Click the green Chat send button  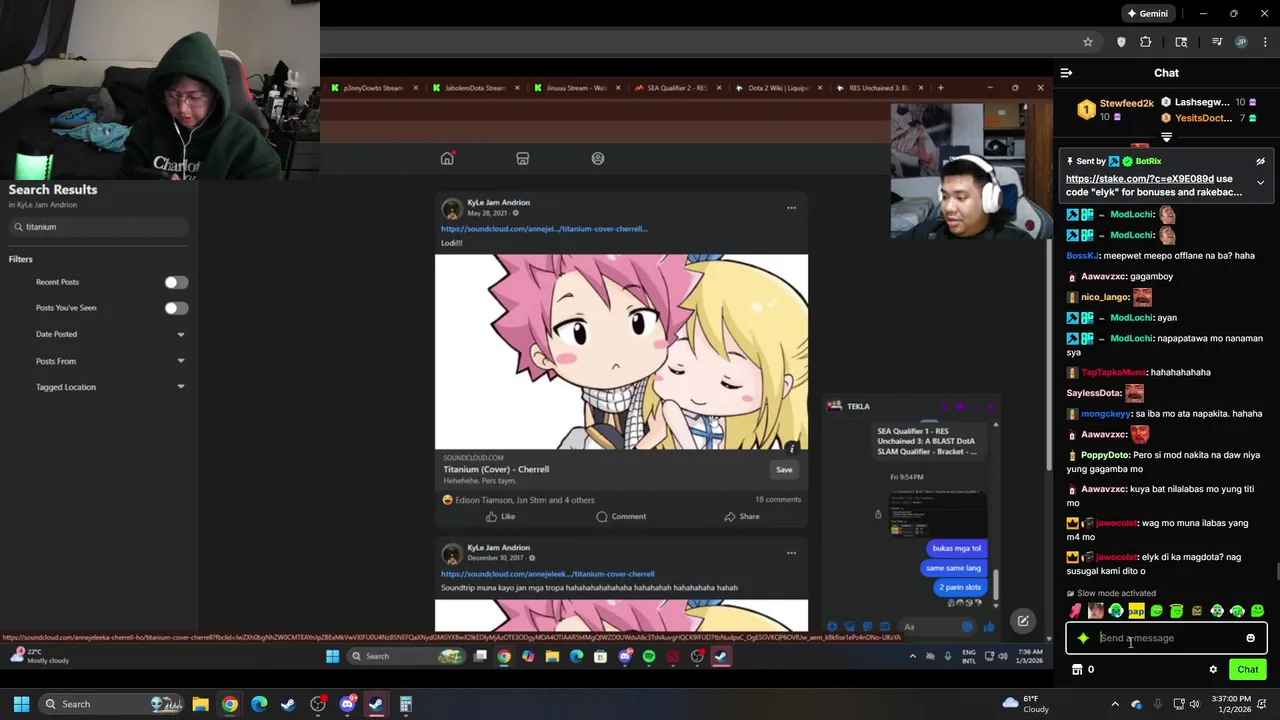pos(1248,670)
